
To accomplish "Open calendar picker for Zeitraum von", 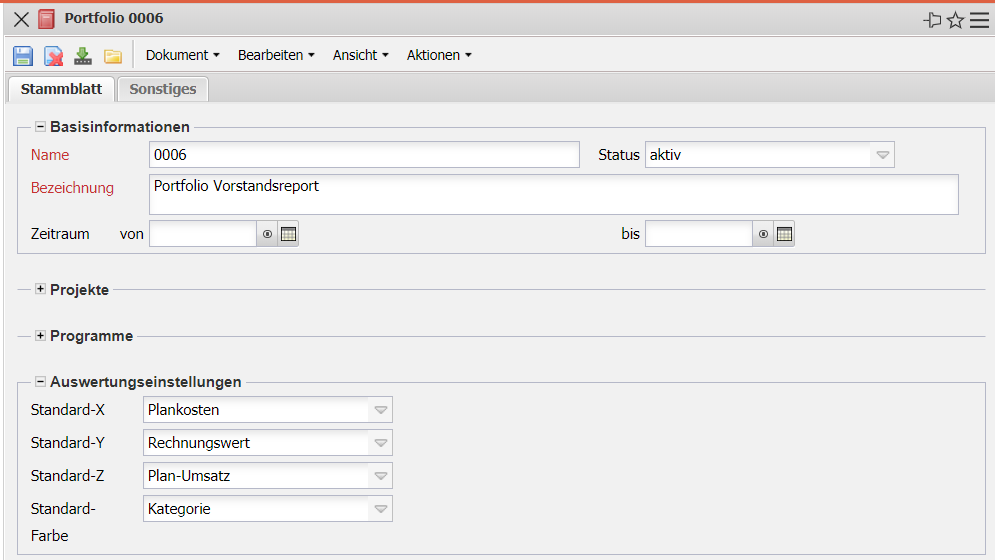I will (288, 234).
